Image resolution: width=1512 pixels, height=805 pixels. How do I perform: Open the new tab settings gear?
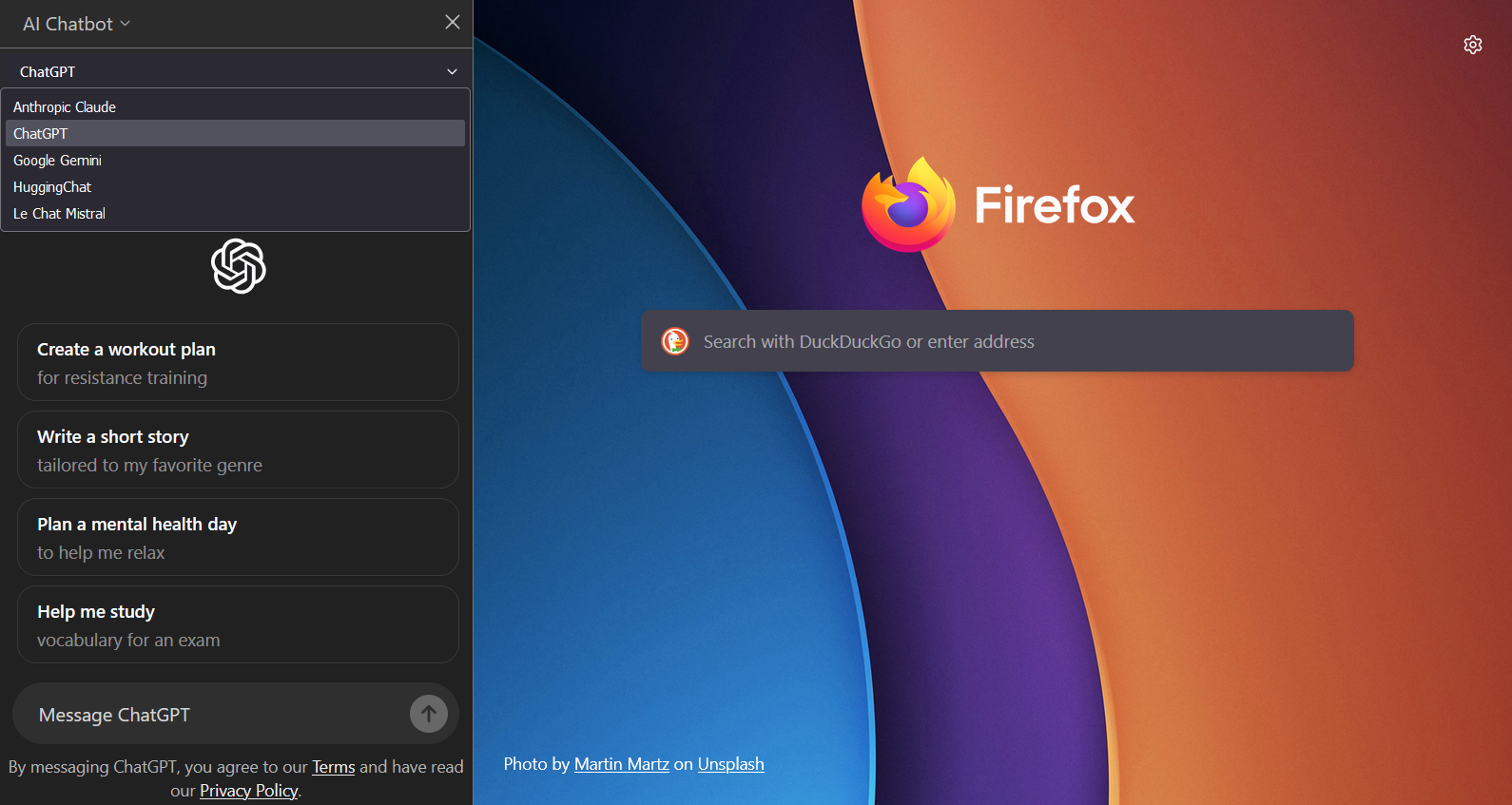pos(1472,45)
